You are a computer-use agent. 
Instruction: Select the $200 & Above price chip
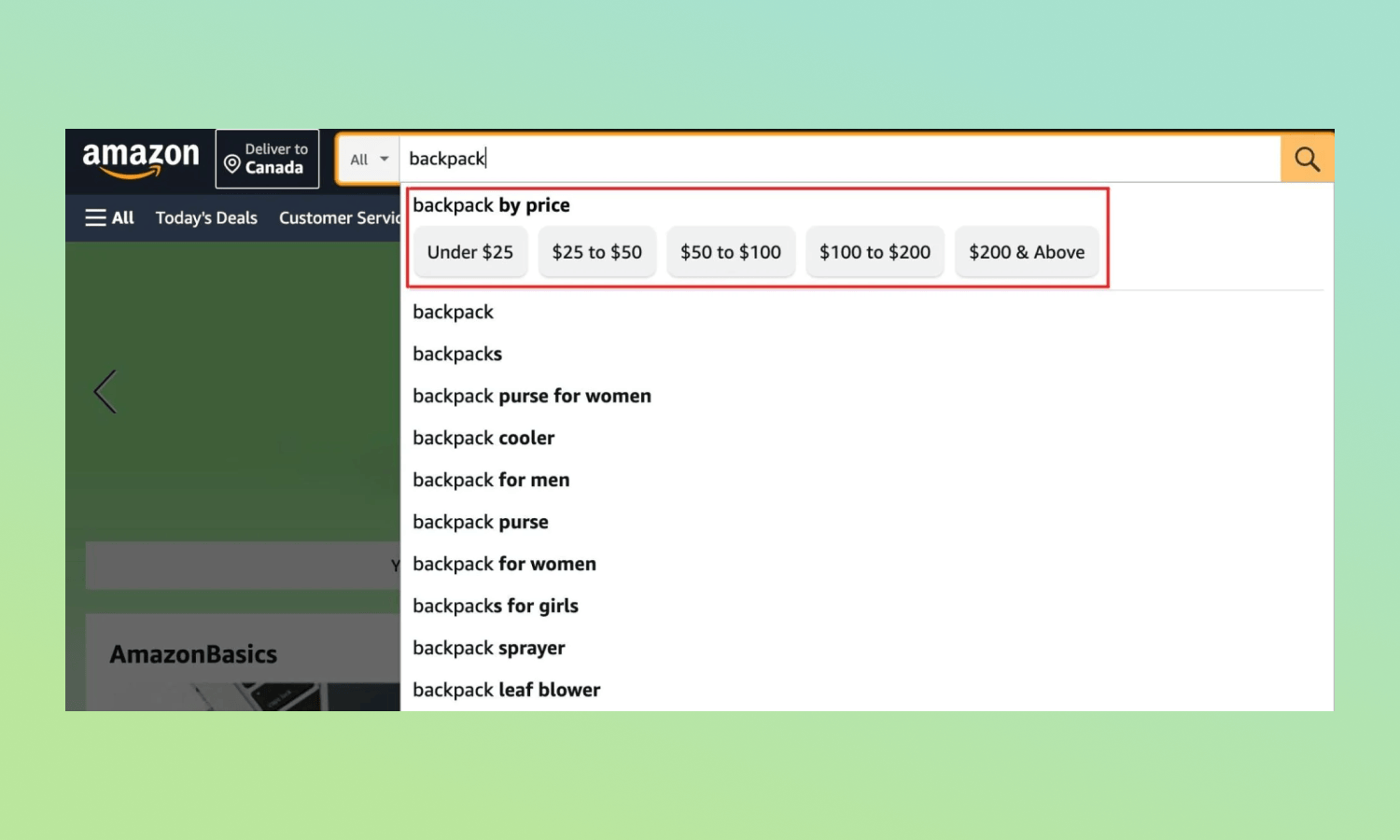click(x=1026, y=252)
